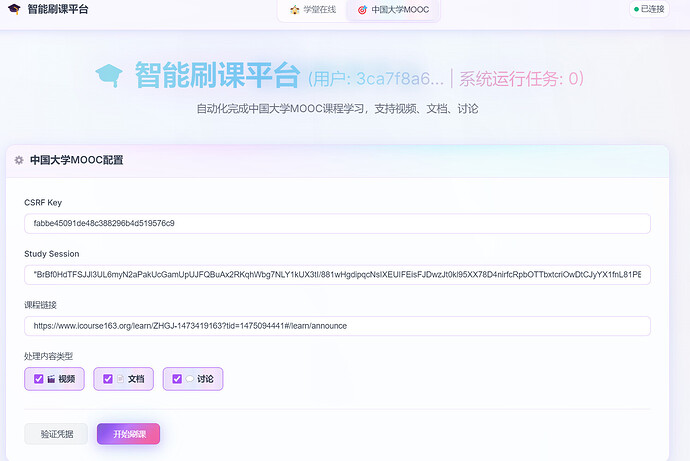Click the 已连接 connection status badge
This screenshot has width=690, height=461.
coord(649,9)
